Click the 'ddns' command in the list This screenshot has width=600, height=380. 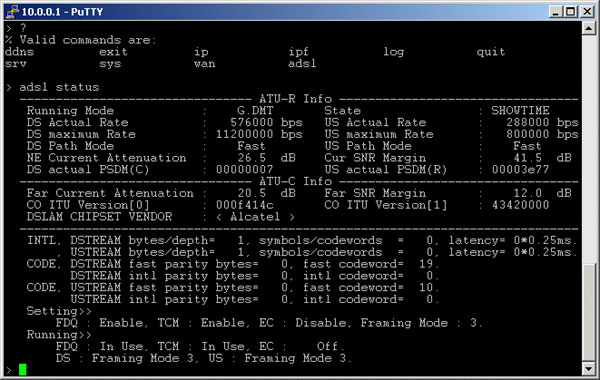coord(20,52)
